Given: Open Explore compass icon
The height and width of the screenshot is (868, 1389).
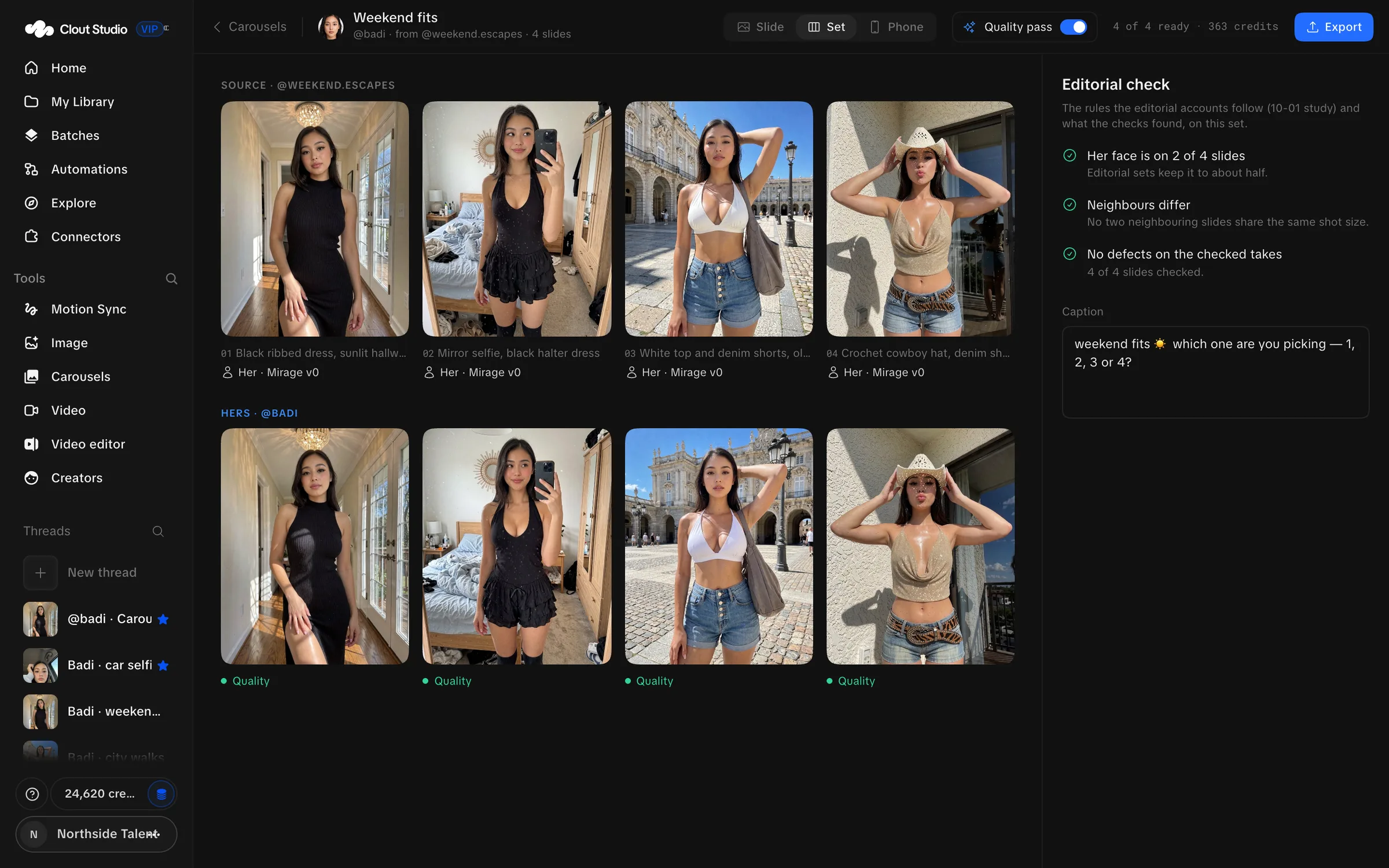Looking at the screenshot, I should pos(31,203).
